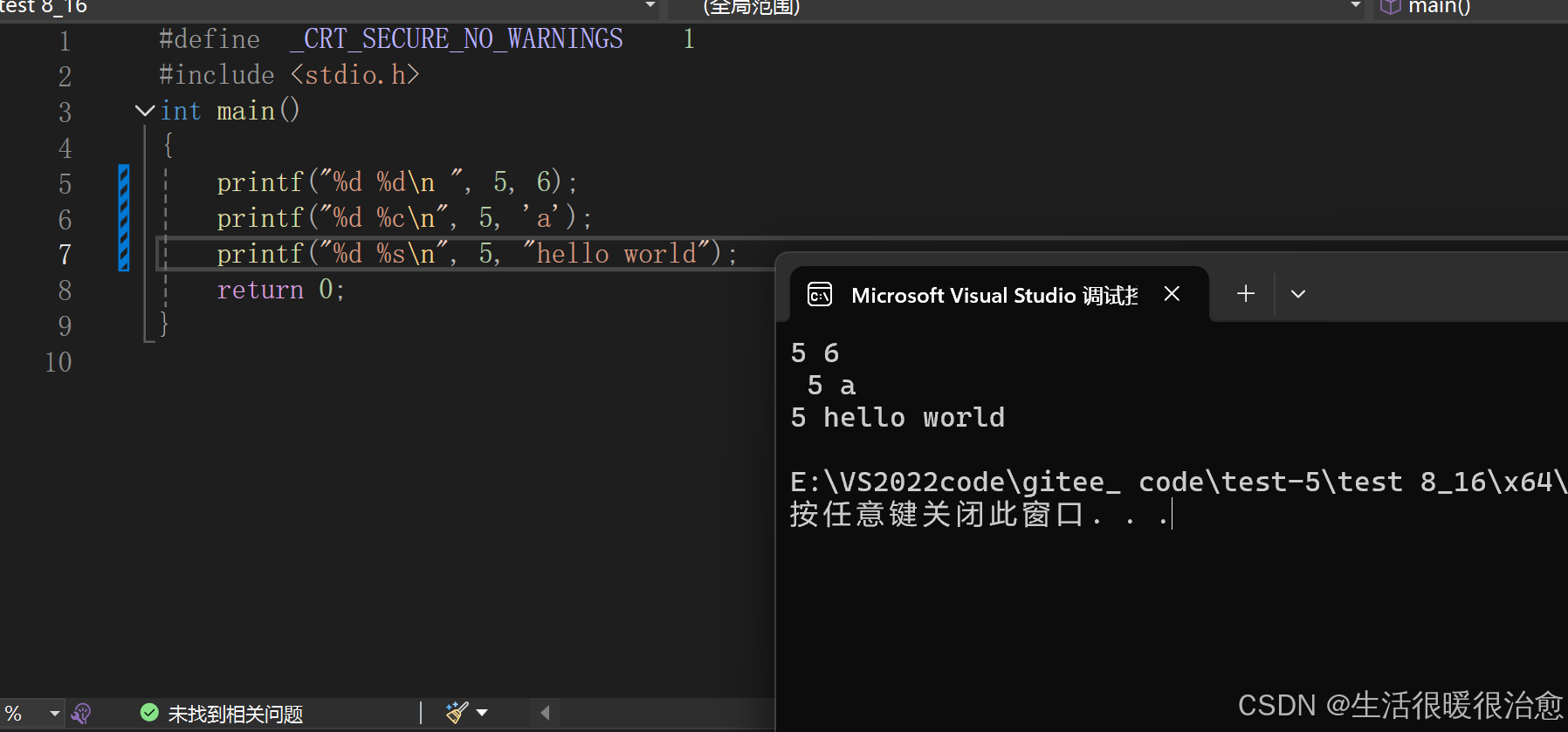Click the '5 6' console output line
The image size is (1568, 732).
click(815, 352)
